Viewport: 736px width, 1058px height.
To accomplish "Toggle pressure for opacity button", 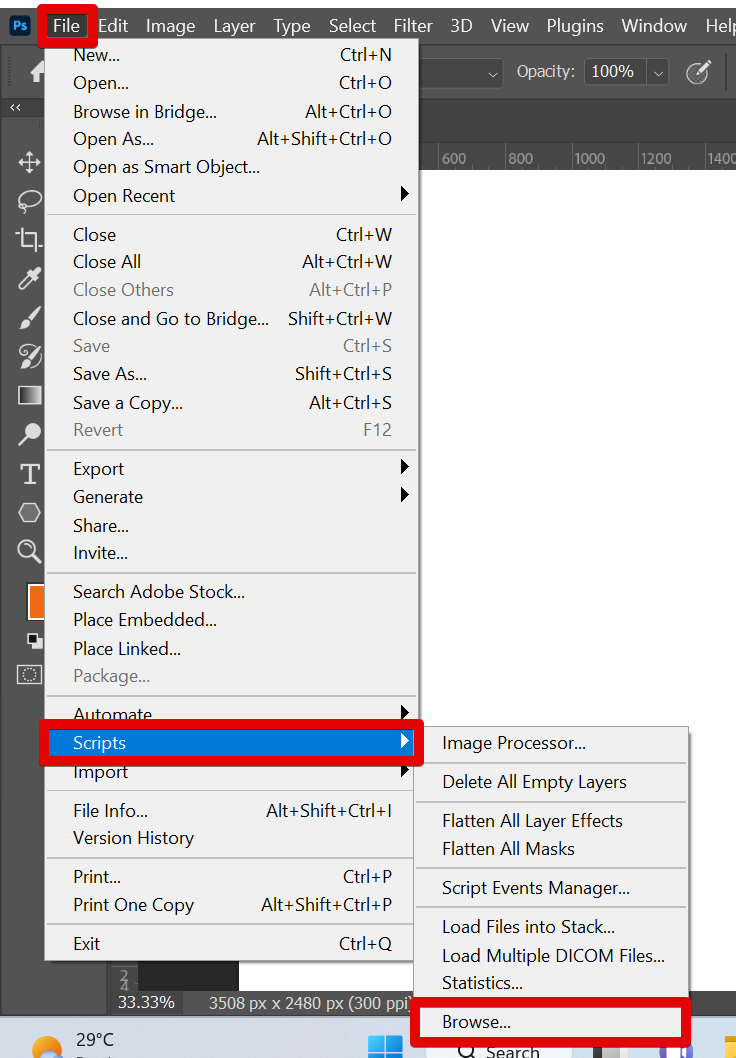I will (697, 72).
